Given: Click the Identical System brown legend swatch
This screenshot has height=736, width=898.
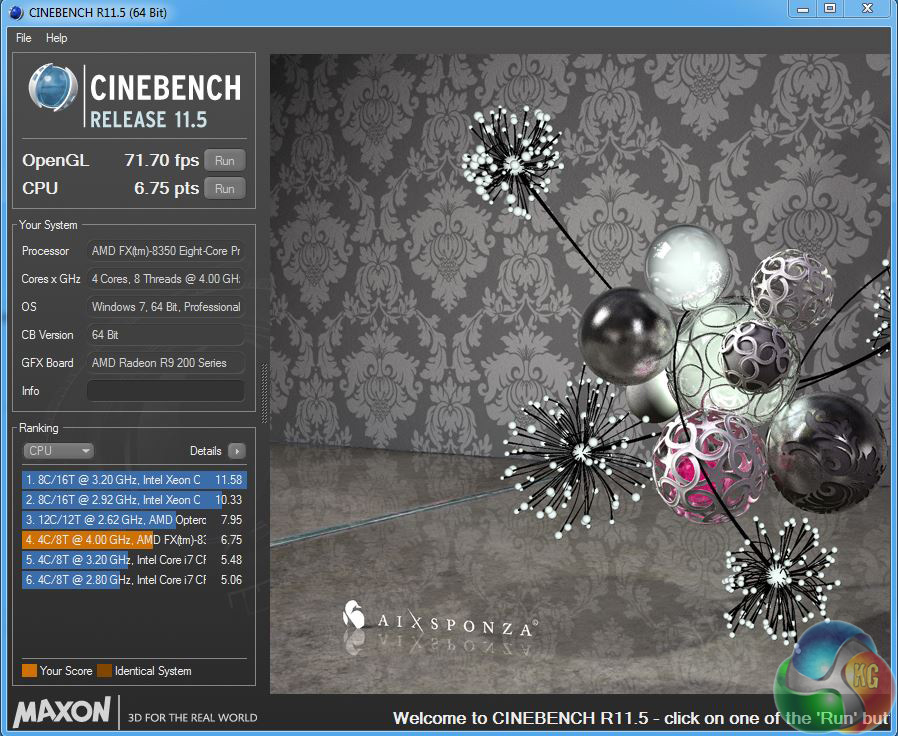Looking at the screenshot, I should (104, 671).
